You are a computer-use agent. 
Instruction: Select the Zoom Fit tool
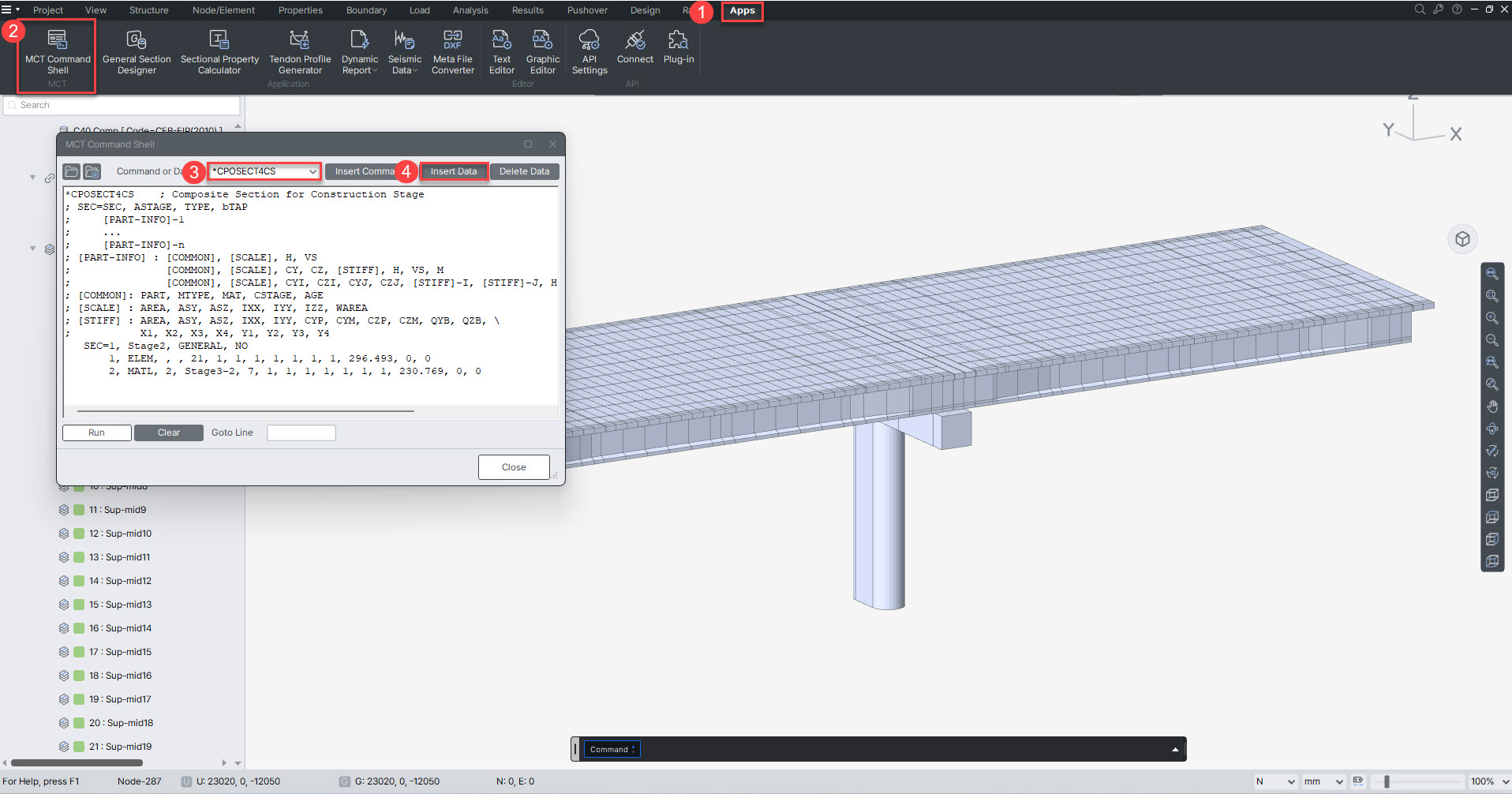(1492, 274)
